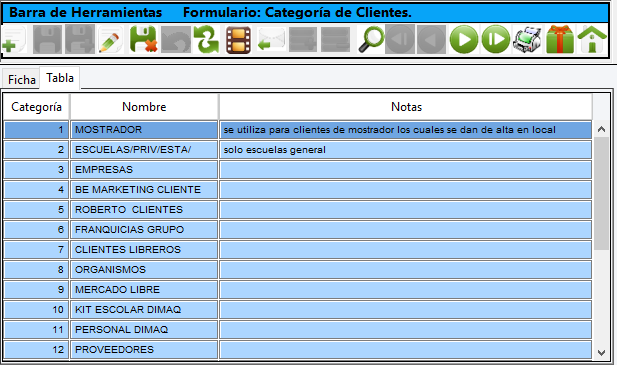Click the gift box icon
Screen dimensions: 617x365
[560, 39]
